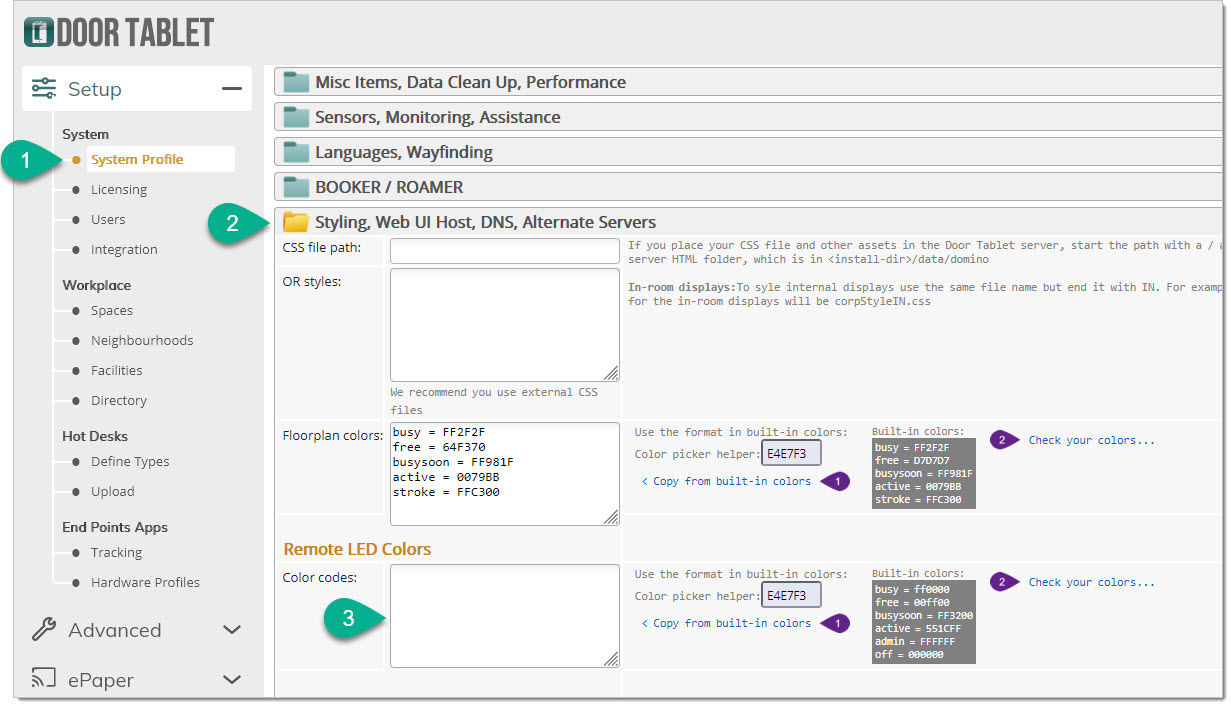Click the Remote LED Color codes textarea
The image size is (1231, 706).
(x=504, y=616)
